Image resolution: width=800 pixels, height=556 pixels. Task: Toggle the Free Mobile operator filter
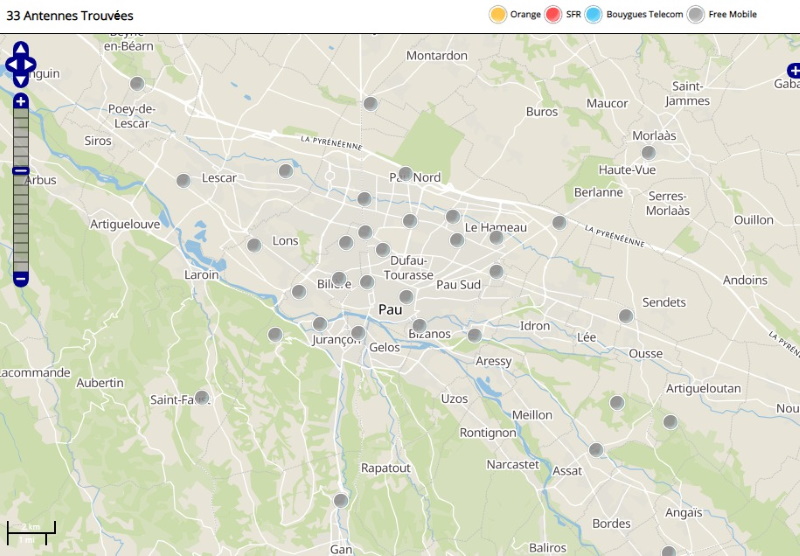coord(696,14)
